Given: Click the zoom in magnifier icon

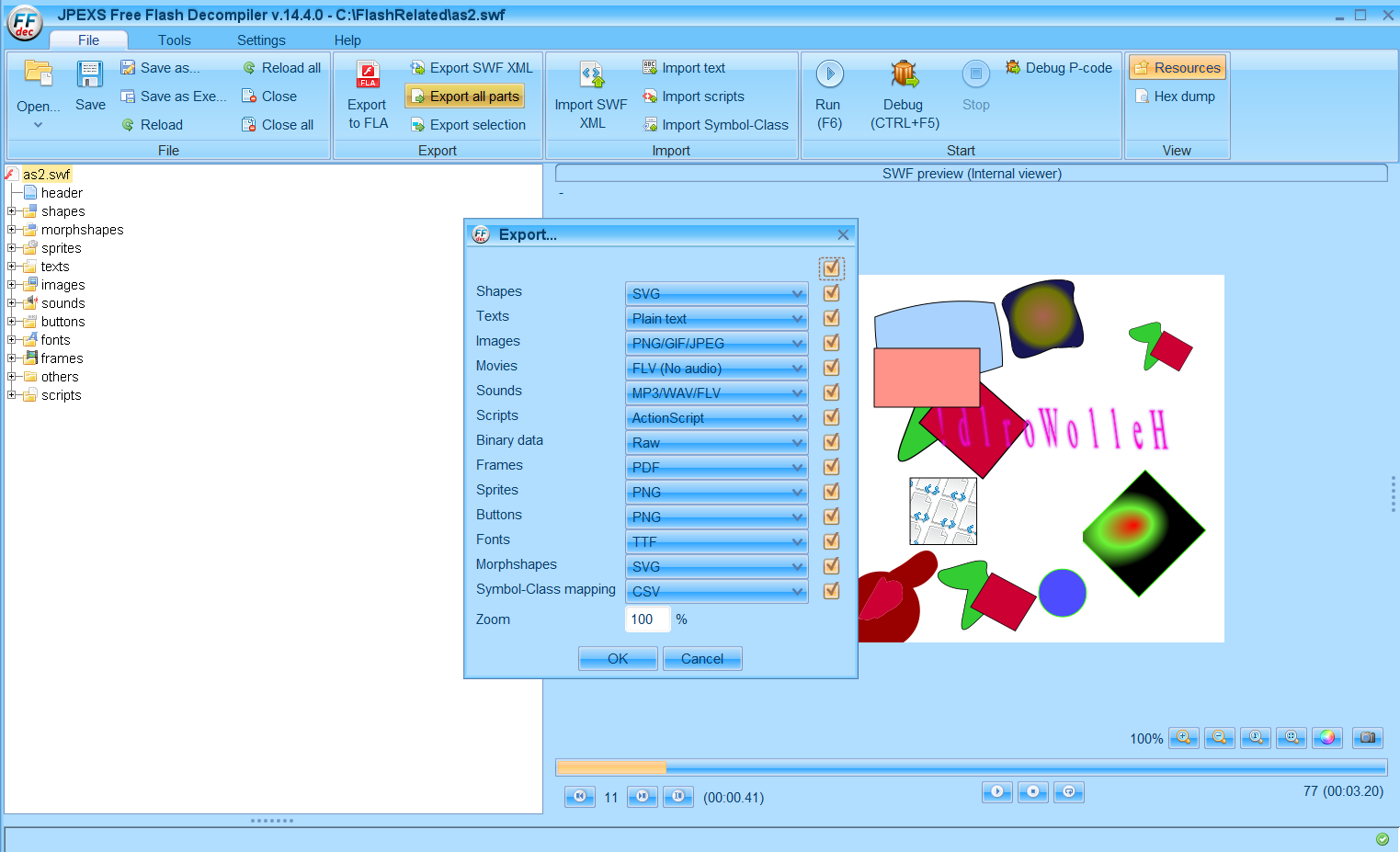Looking at the screenshot, I should pos(1184,737).
